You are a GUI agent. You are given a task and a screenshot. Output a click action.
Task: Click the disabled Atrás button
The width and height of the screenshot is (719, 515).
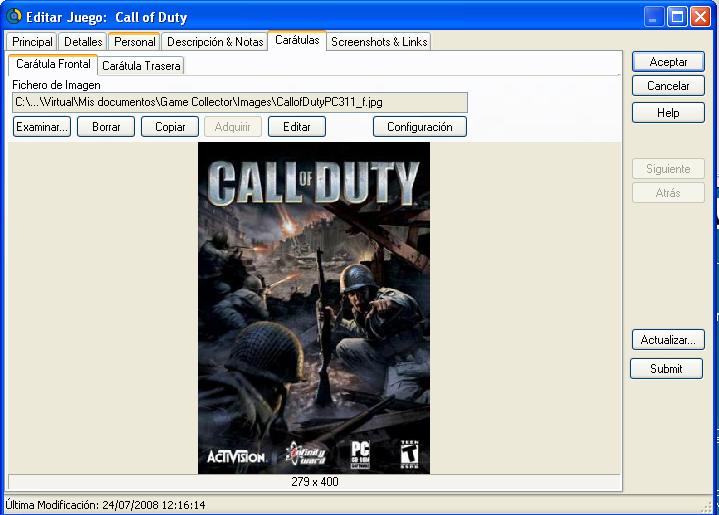[x=668, y=193]
